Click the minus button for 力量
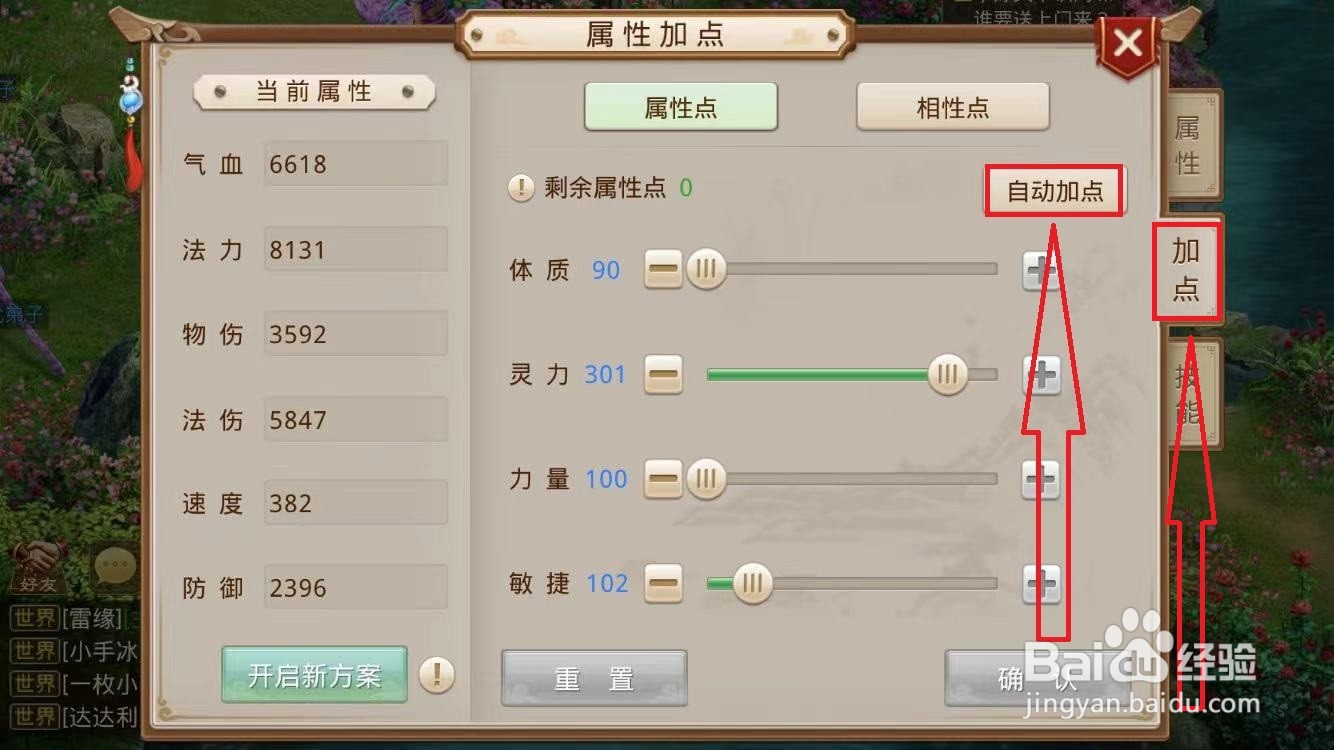This screenshot has height=750, width=1334. (x=663, y=479)
